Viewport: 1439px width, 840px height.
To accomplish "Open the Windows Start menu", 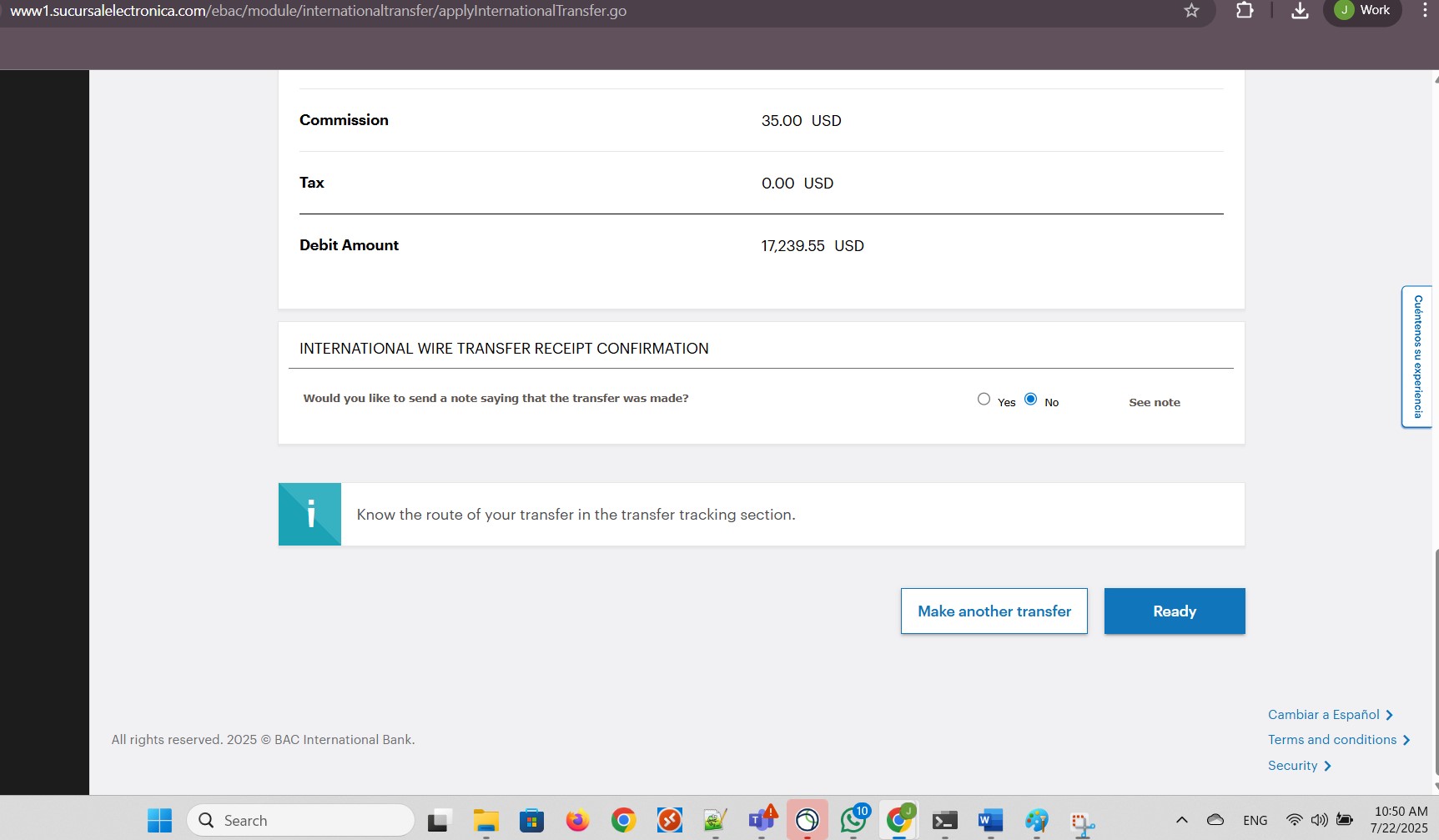I will coord(159,821).
